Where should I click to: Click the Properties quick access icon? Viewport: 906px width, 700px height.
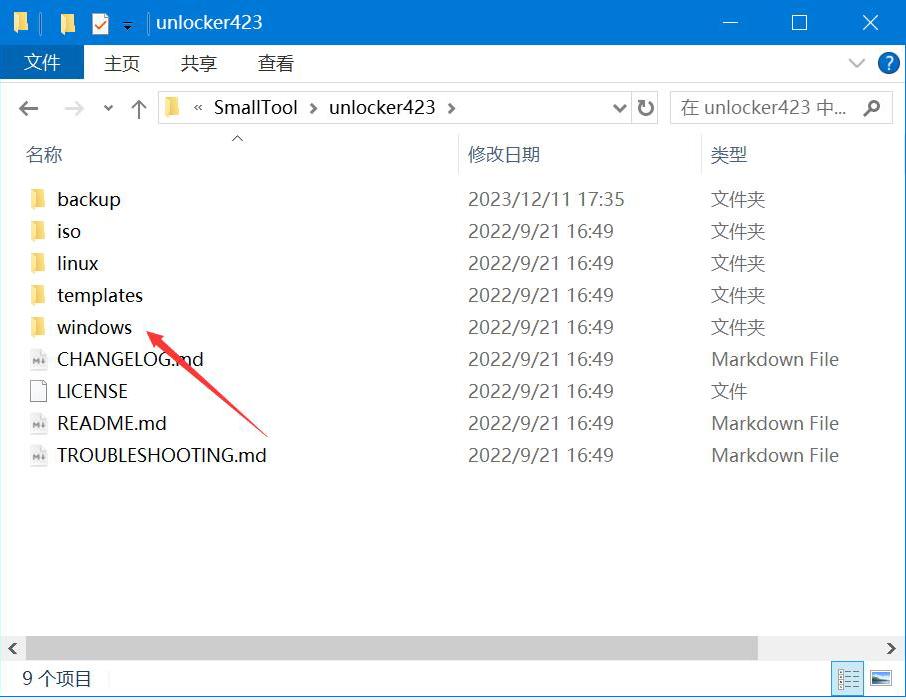point(100,23)
